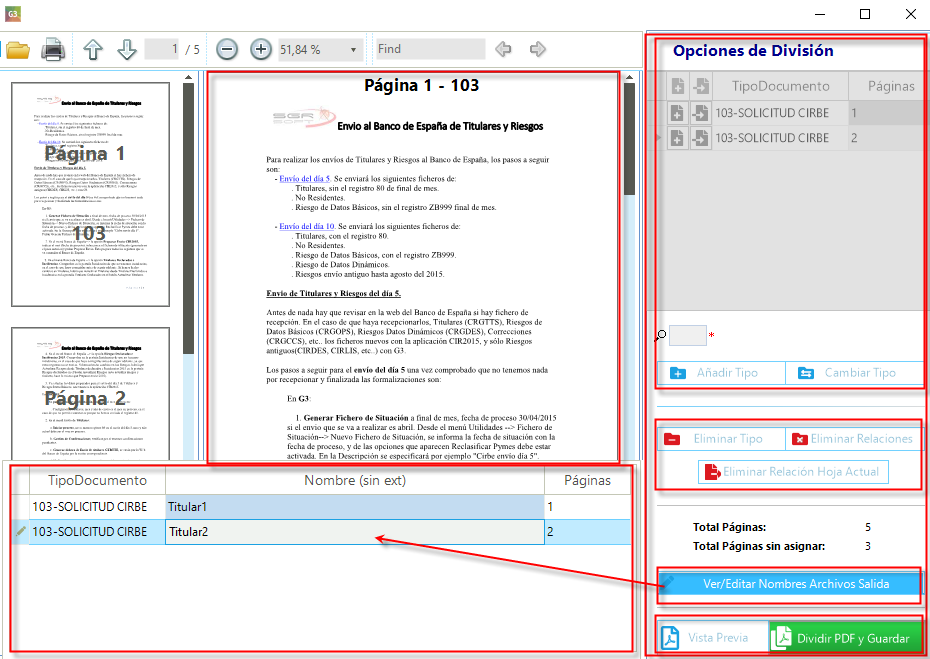Click TipoDocumento cell in the Titular2 row
930x659 pixels.
[x=98, y=531]
